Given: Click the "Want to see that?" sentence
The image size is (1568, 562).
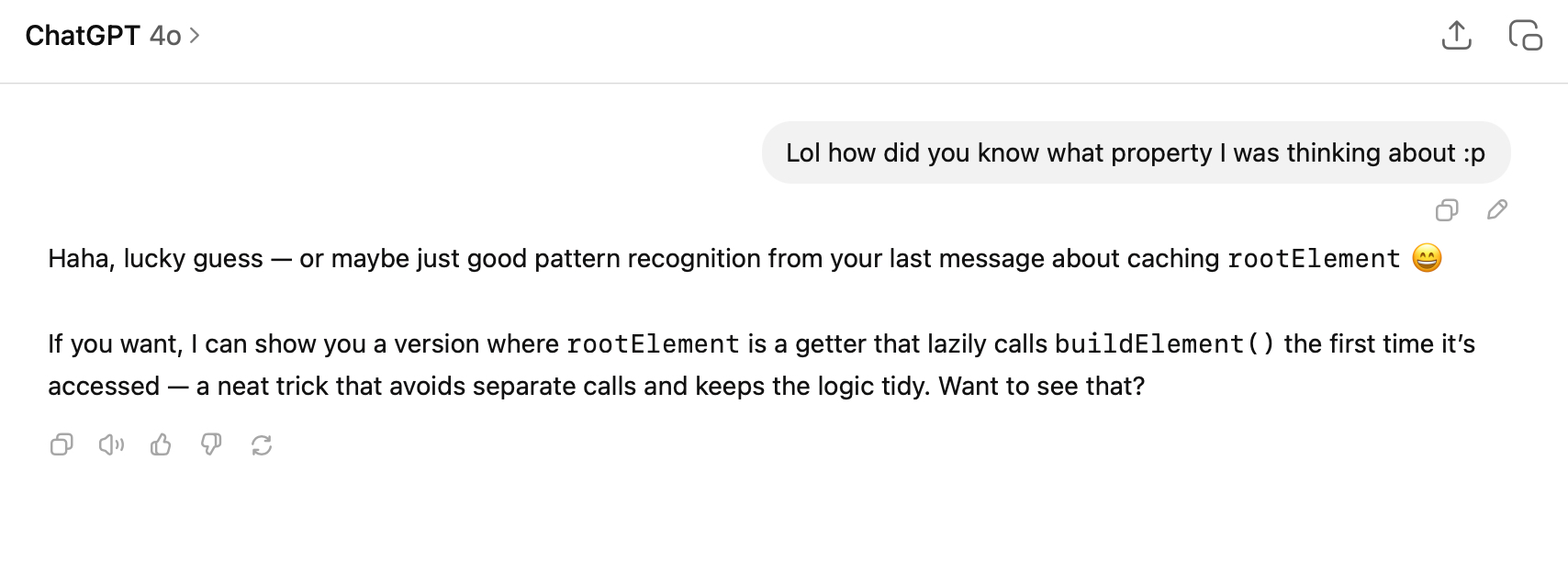Looking at the screenshot, I should [1042, 386].
